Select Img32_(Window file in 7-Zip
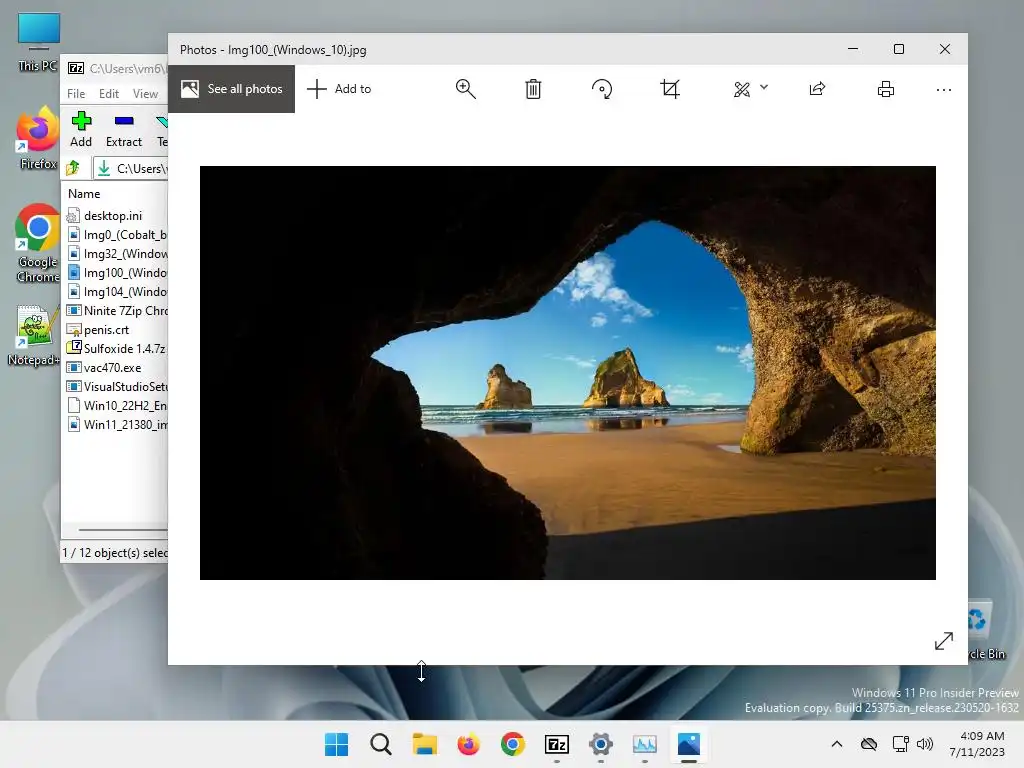1024x768 pixels. (116, 253)
